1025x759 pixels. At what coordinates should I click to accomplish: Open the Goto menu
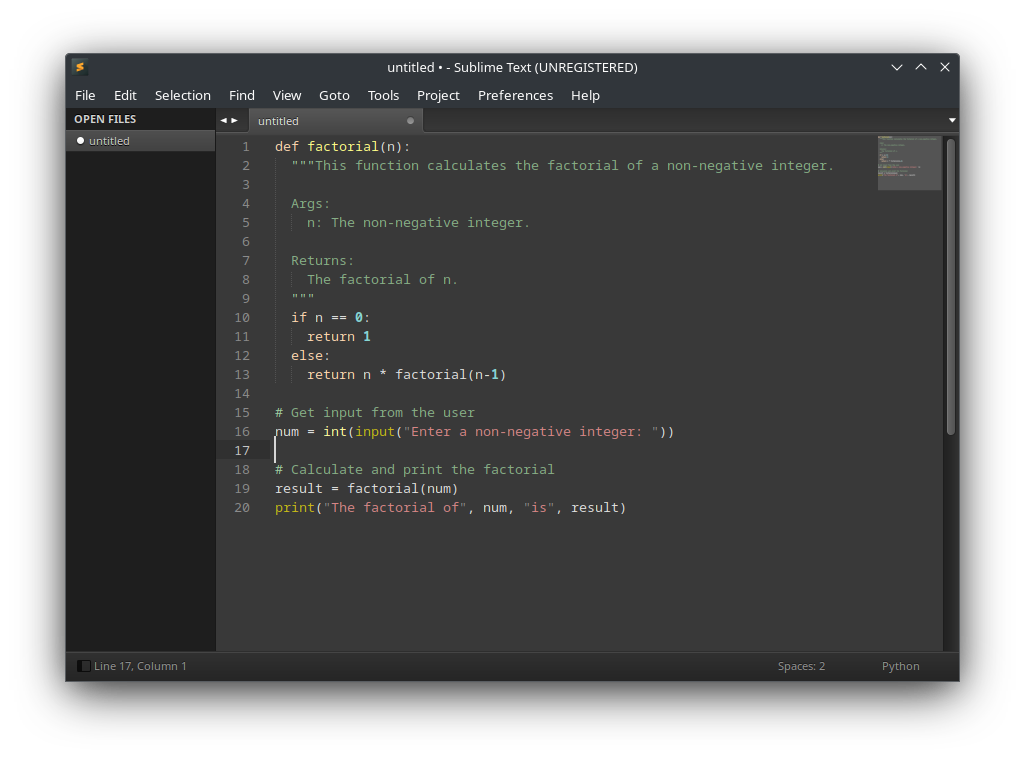[334, 95]
